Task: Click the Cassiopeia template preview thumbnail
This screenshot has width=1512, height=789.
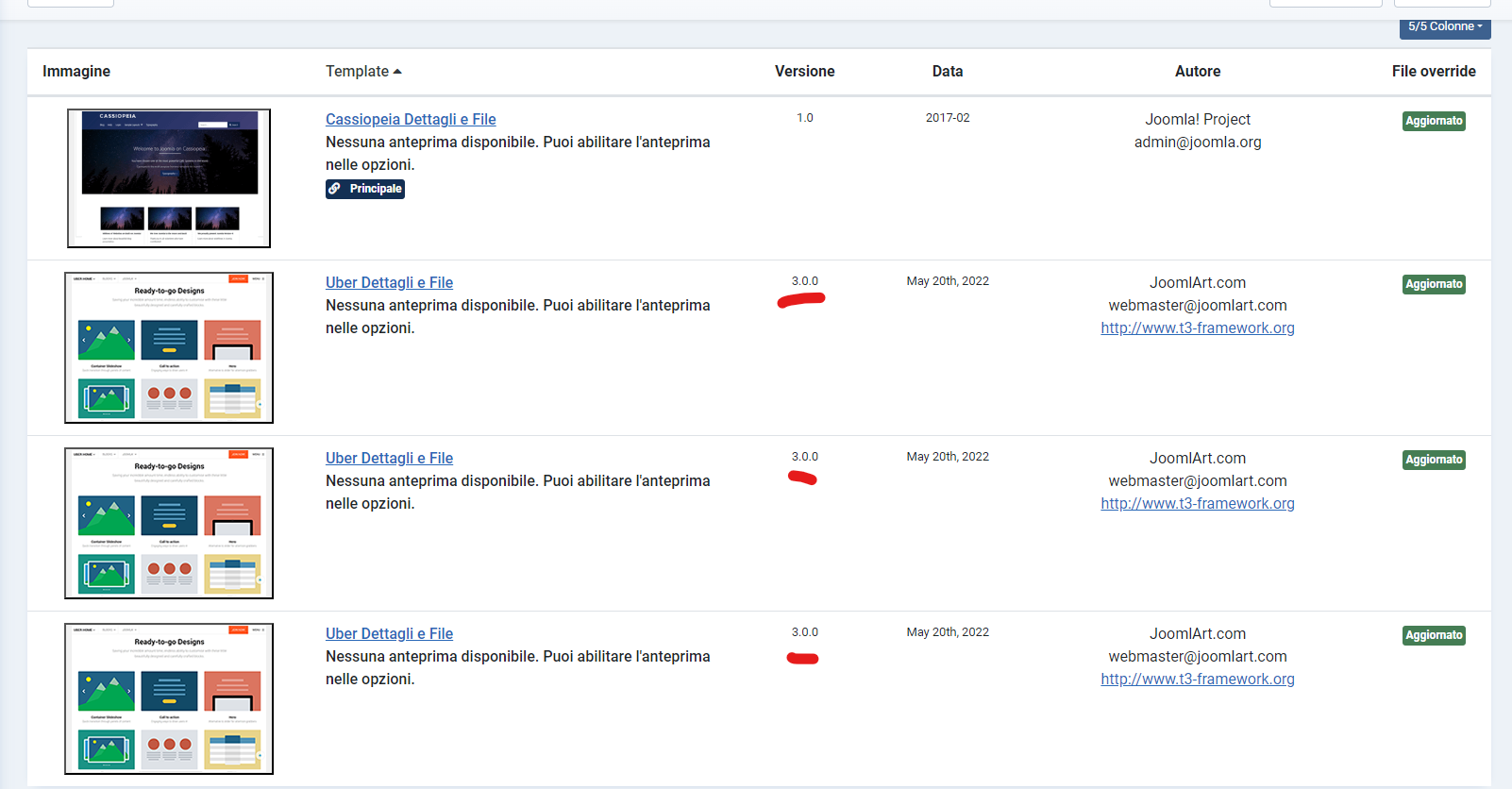Action: point(169,178)
